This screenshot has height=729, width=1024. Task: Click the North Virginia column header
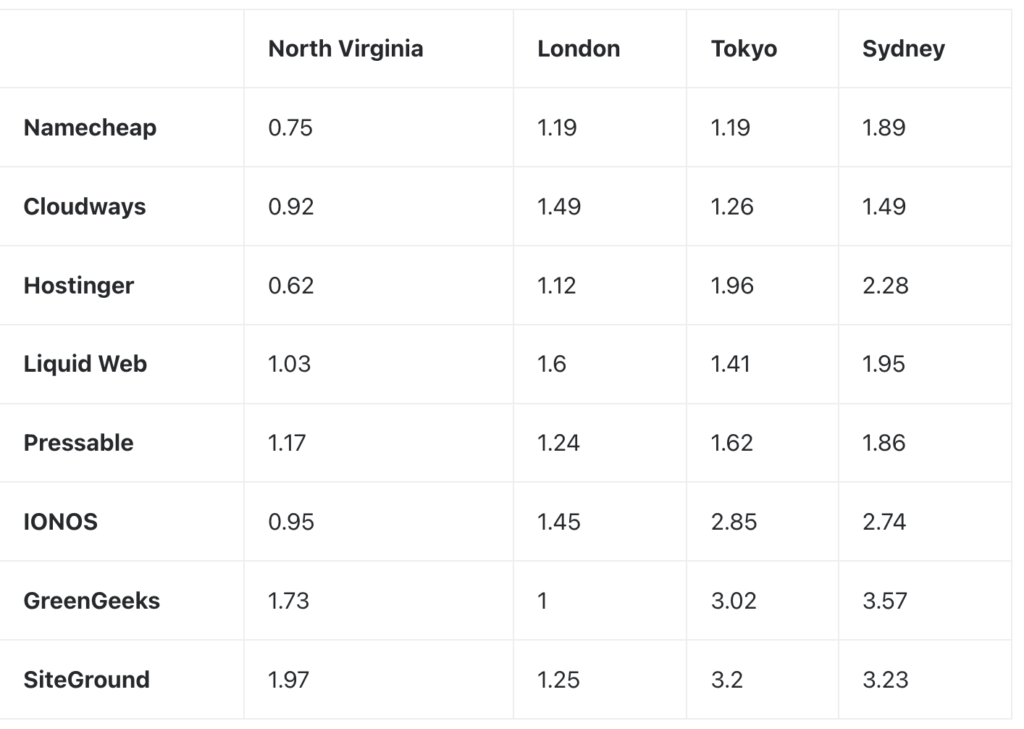pyautogui.click(x=345, y=49)
